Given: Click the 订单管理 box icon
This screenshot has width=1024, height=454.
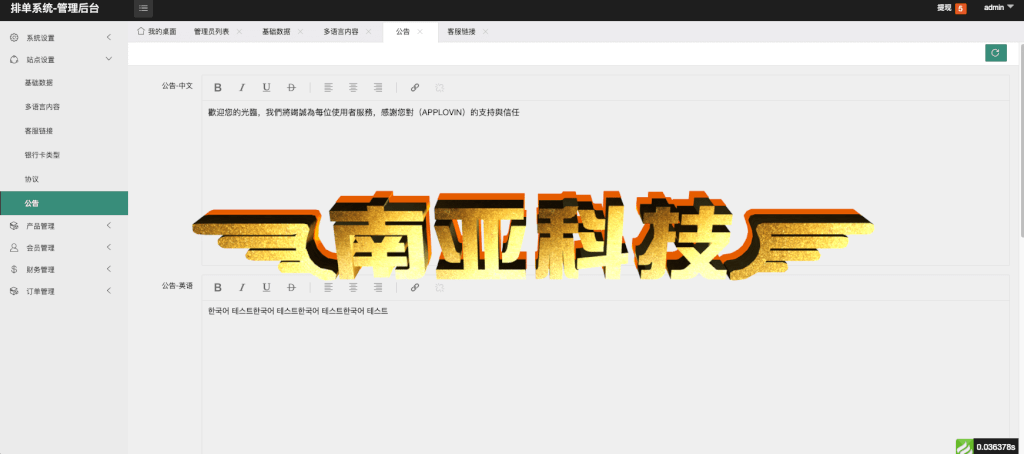Looking at the screenshot, I should [14, 291].
